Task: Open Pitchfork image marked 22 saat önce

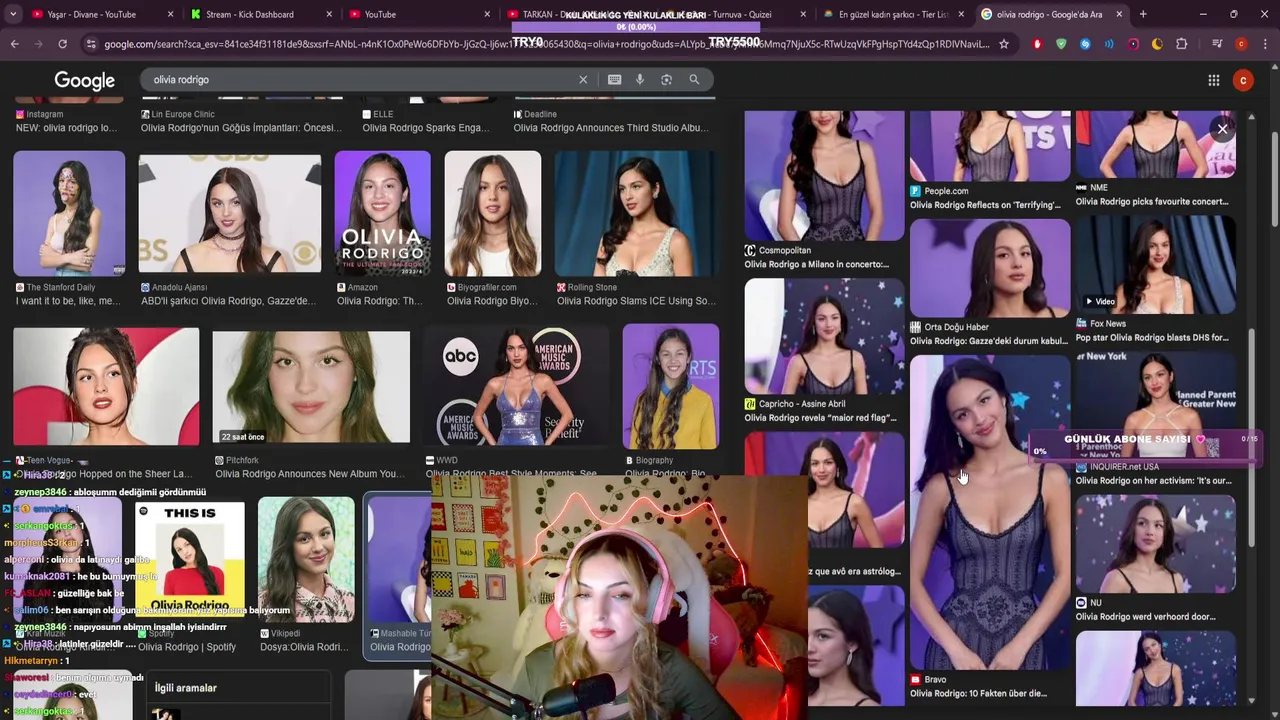Action: pos(311,387)
